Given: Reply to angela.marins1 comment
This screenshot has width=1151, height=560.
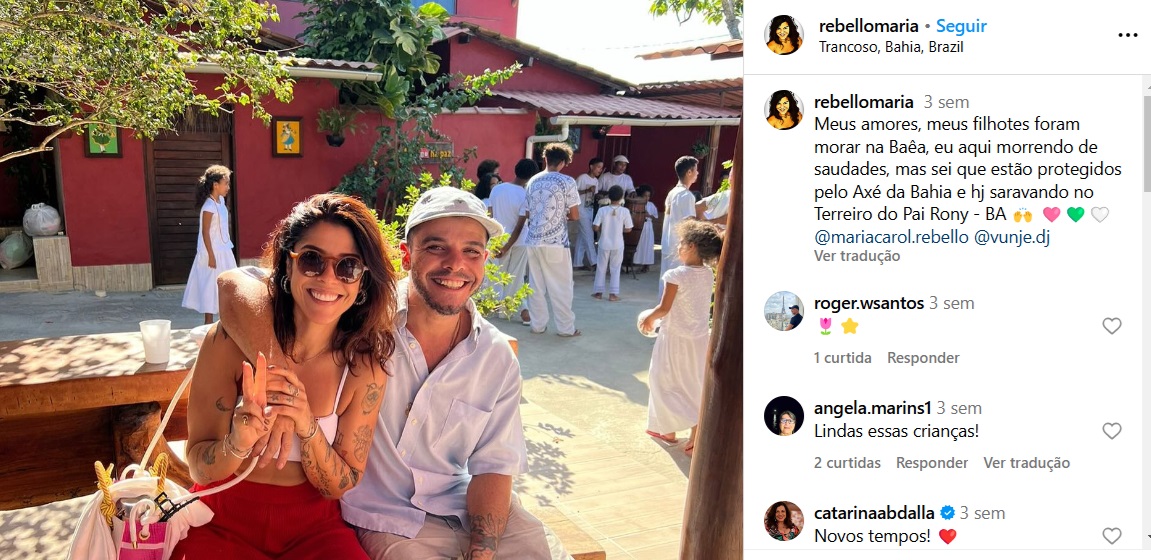Looking at the screenshot, I should pyautogui.click(x=932, y=463).
